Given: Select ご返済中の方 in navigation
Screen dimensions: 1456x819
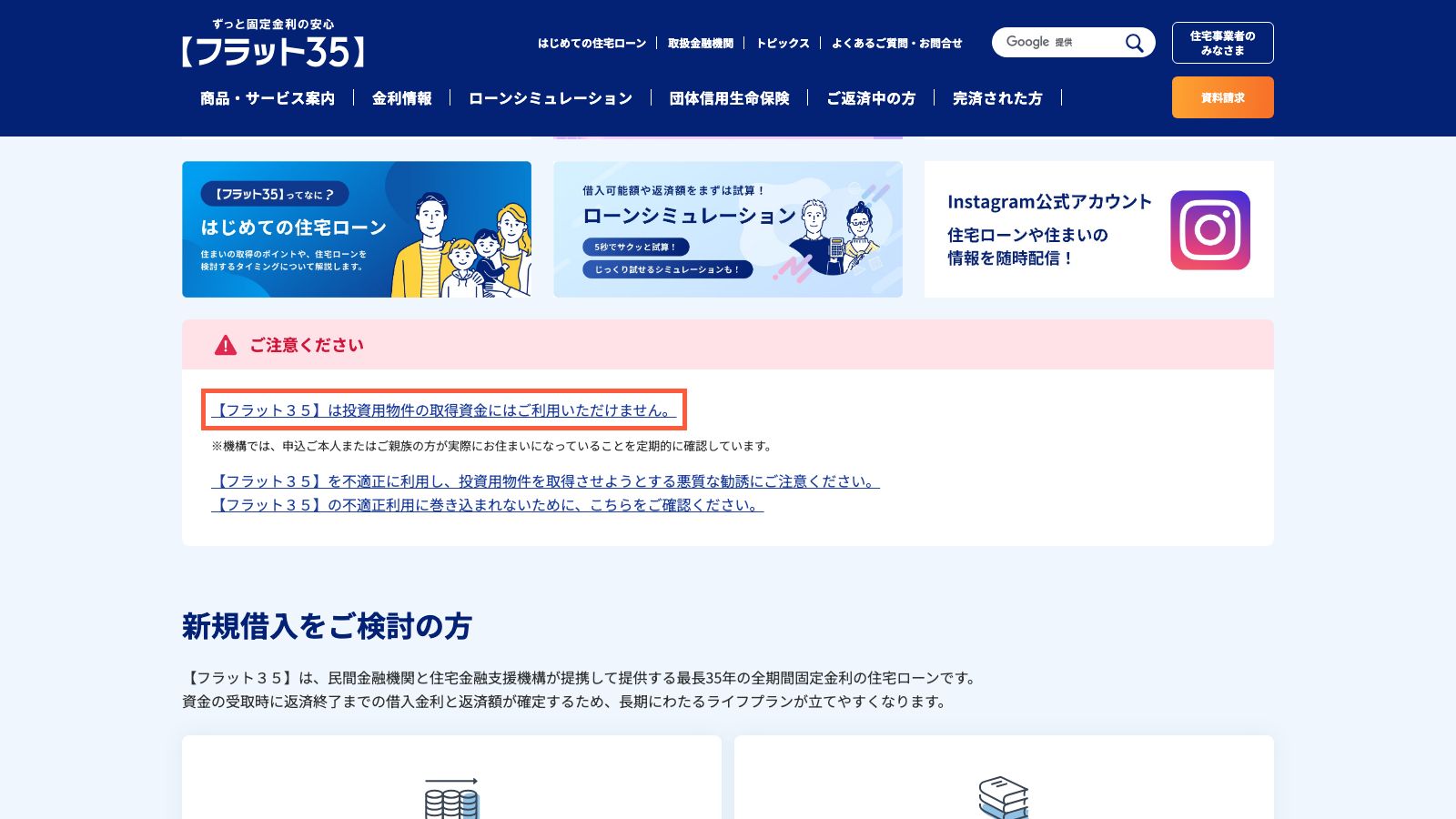Looking at the screenshot, I should pyautogui.click(x=871, y=98).
